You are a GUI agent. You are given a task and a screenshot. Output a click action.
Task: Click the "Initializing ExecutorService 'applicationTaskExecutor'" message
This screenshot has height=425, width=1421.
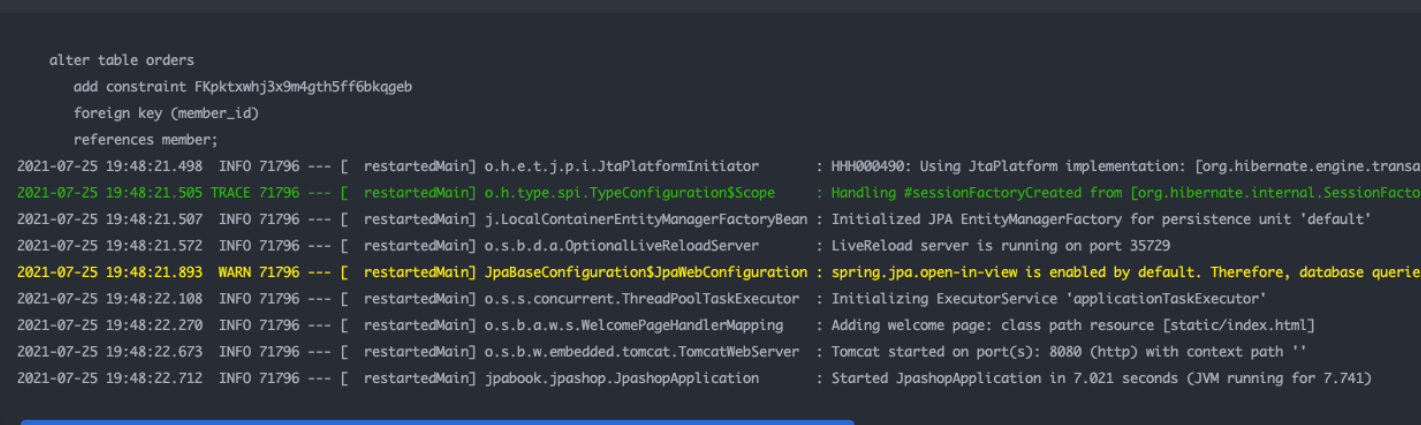[1048, 299]
